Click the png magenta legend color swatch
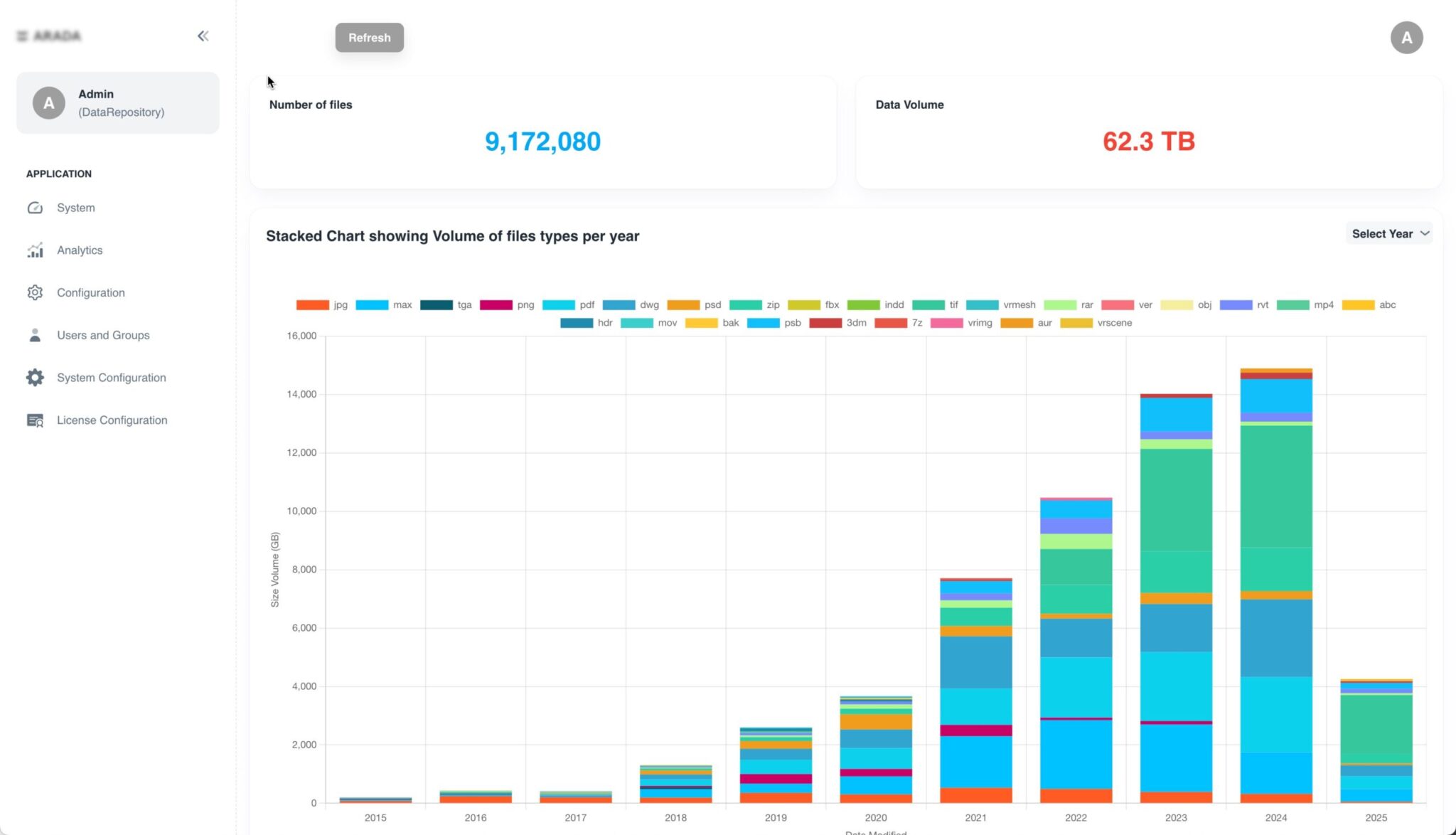1456x835 pixels. [496, 304]
